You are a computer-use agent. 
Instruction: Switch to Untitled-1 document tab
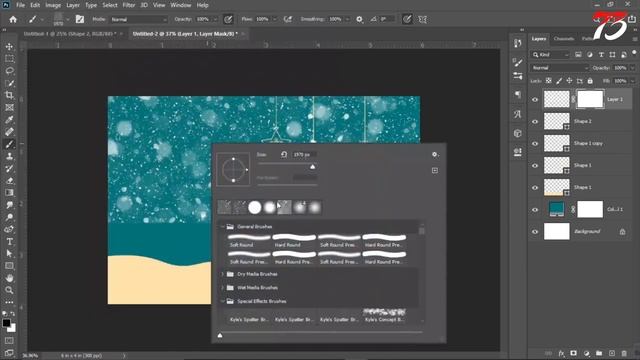click(69, 34)
